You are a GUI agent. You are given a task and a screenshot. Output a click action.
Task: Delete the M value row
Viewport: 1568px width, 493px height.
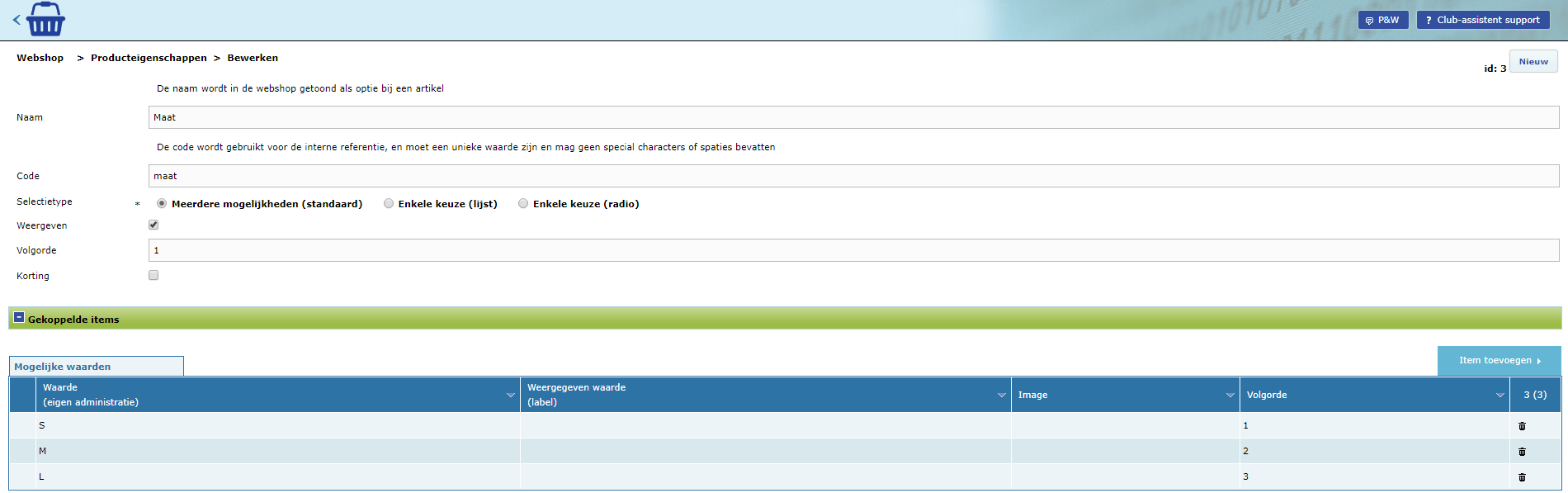click(x=1522, y=452)
